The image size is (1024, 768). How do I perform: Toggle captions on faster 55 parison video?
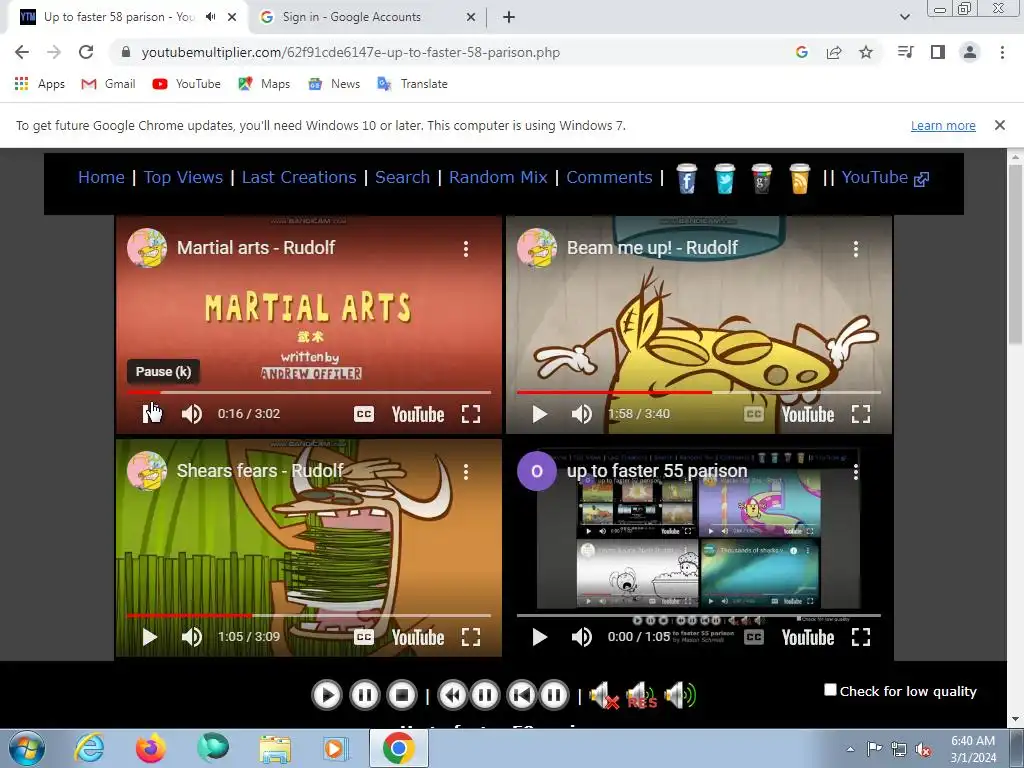pos(754,637)
